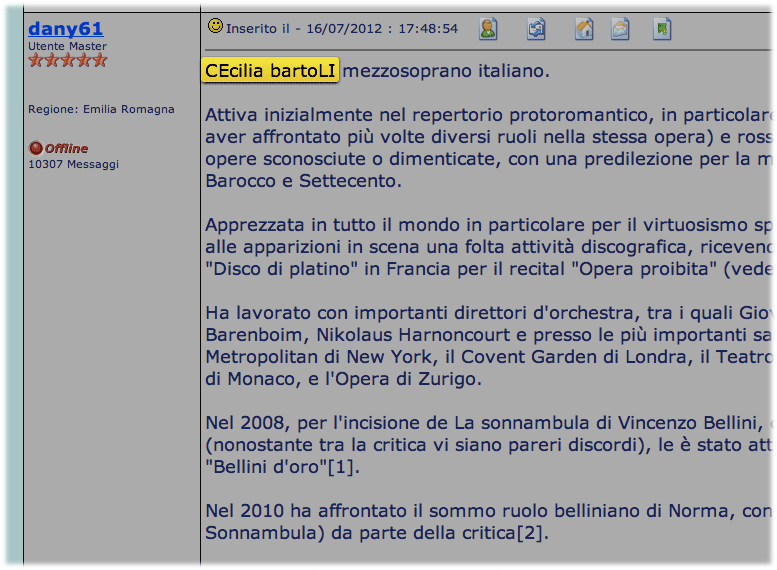Screen dimensions: 777x570
Task: Click the 'Barocco e Settecento.' line
Action: point(303,181)
